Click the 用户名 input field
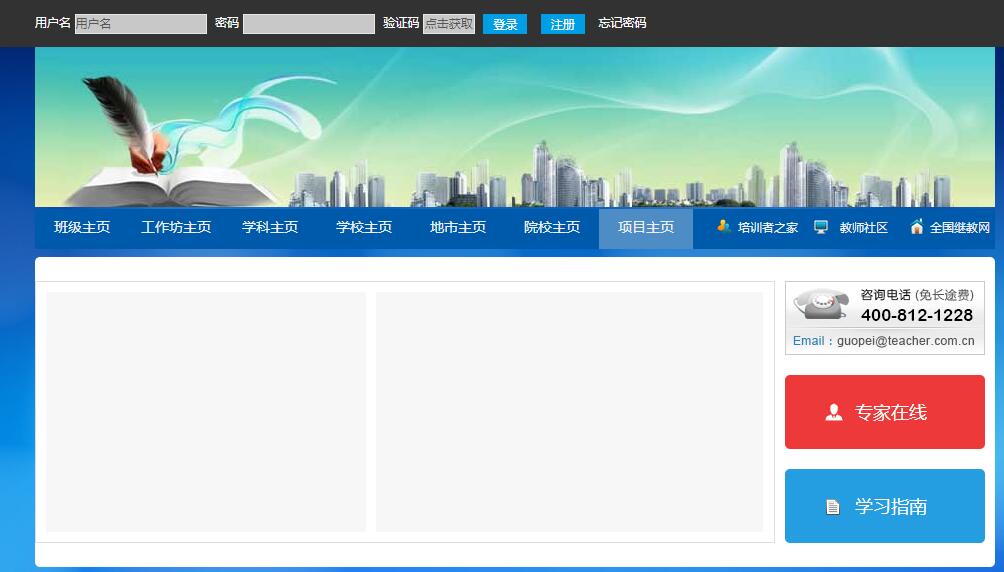Viewport: 1004px width, 572px height. point(141,24)
